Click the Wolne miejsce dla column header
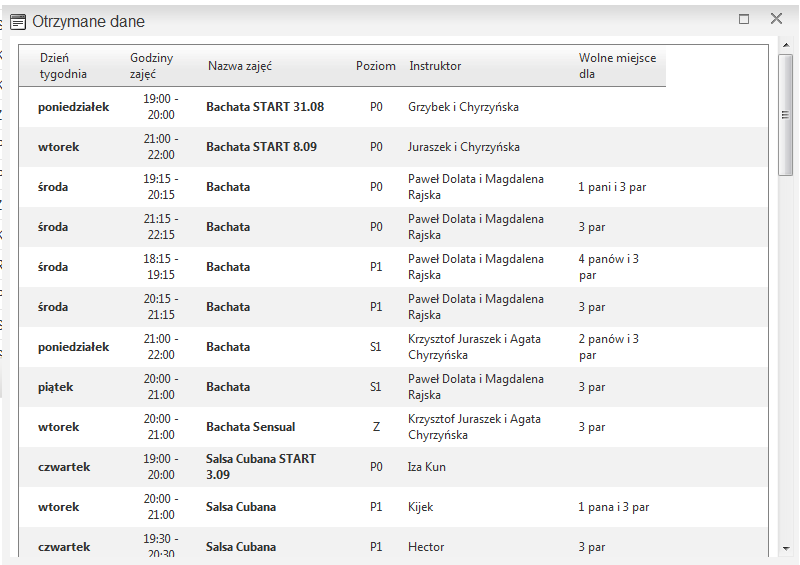This screenshot has width=800, height=565. (617, 66)
